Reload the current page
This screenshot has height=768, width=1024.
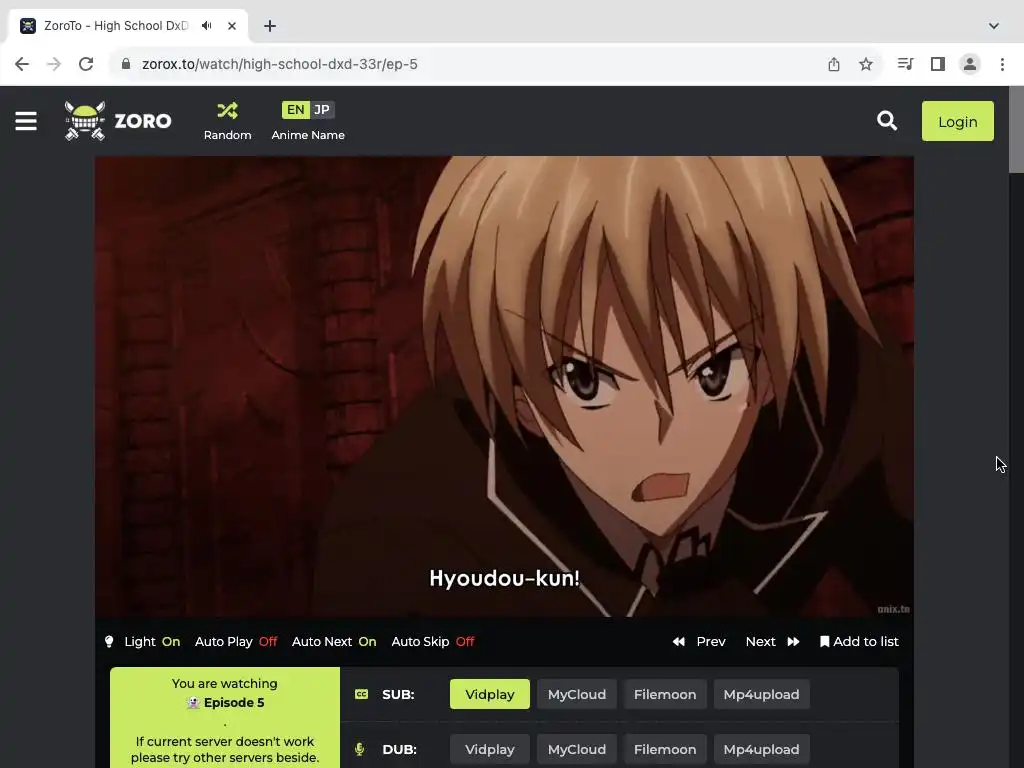(86, 64)
